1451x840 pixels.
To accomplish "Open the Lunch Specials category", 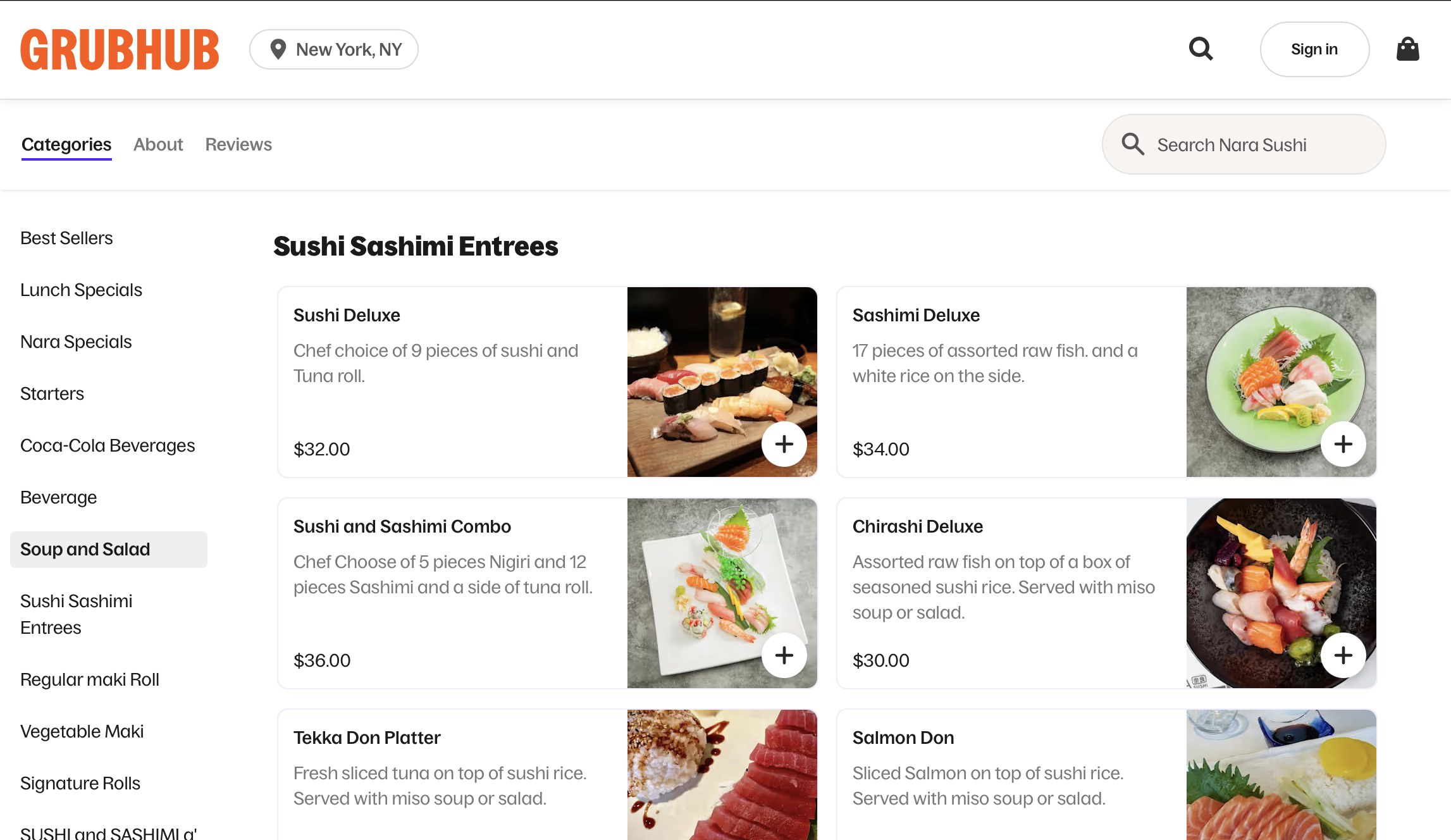I will pos(81,290).
